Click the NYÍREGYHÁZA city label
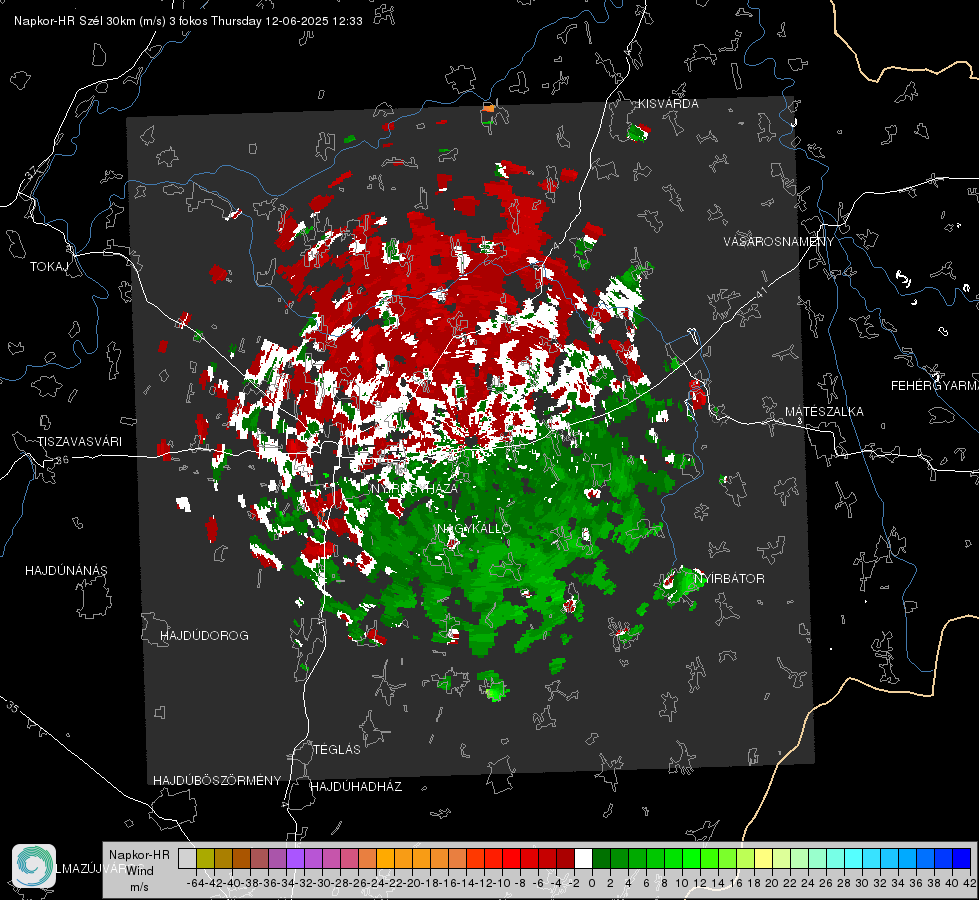Image resolution: width=979 pixels, height=900 pixels. (414, 488)
